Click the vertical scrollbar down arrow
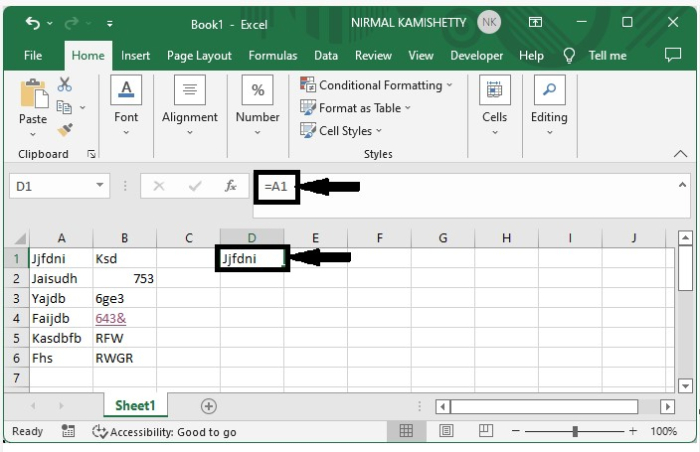The height and width of the screenshot is (452, 700). (685, 385)
